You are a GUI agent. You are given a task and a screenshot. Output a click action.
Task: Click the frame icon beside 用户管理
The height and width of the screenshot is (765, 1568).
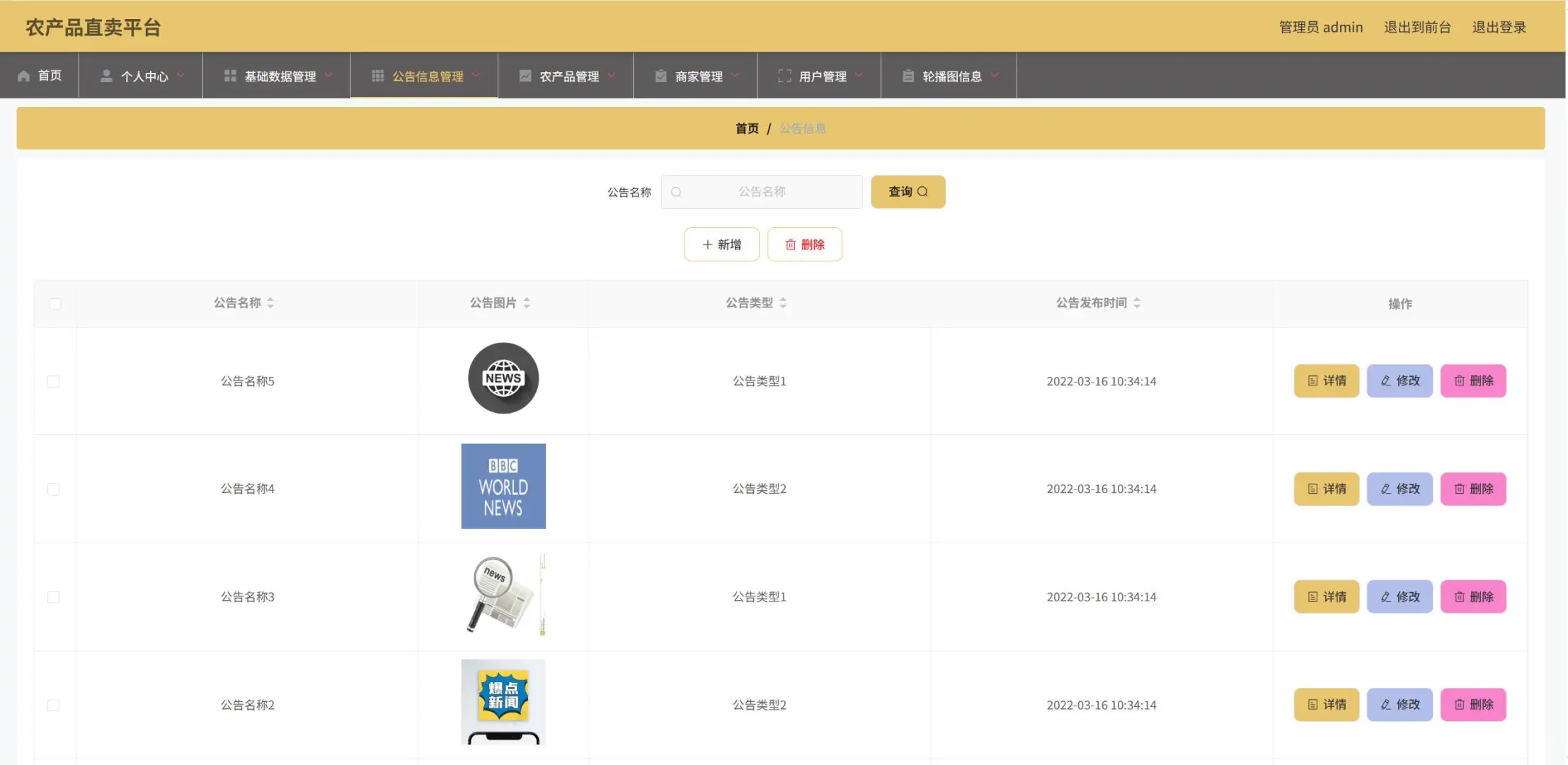[x=784, y=76]
